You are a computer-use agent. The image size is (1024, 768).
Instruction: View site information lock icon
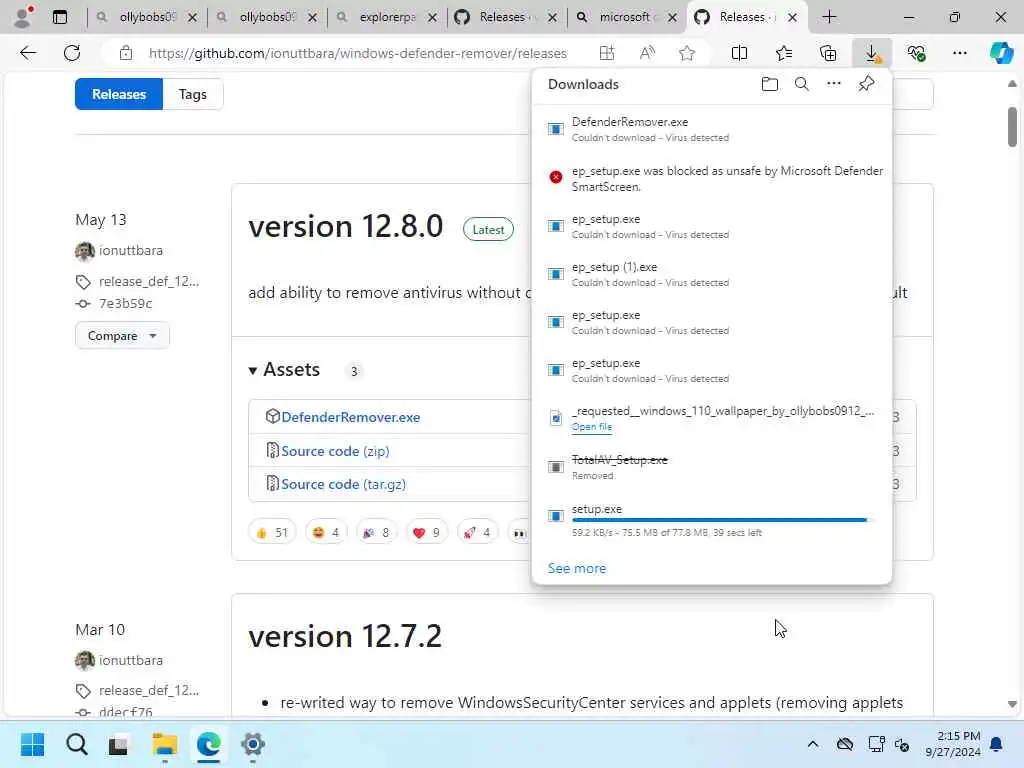[126, 53]
